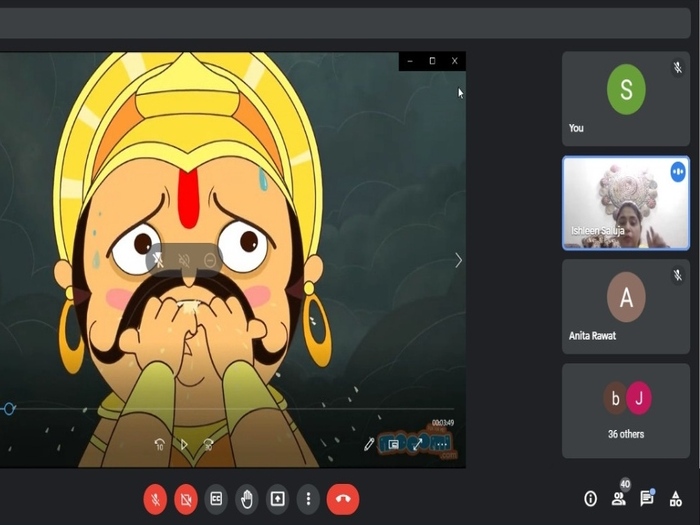Image resolution: width=700 pixels, height=525 pixels.
Task: Select Ishleen Saluja's video tile
Action: pyautogui.click(x=626, y=203)
